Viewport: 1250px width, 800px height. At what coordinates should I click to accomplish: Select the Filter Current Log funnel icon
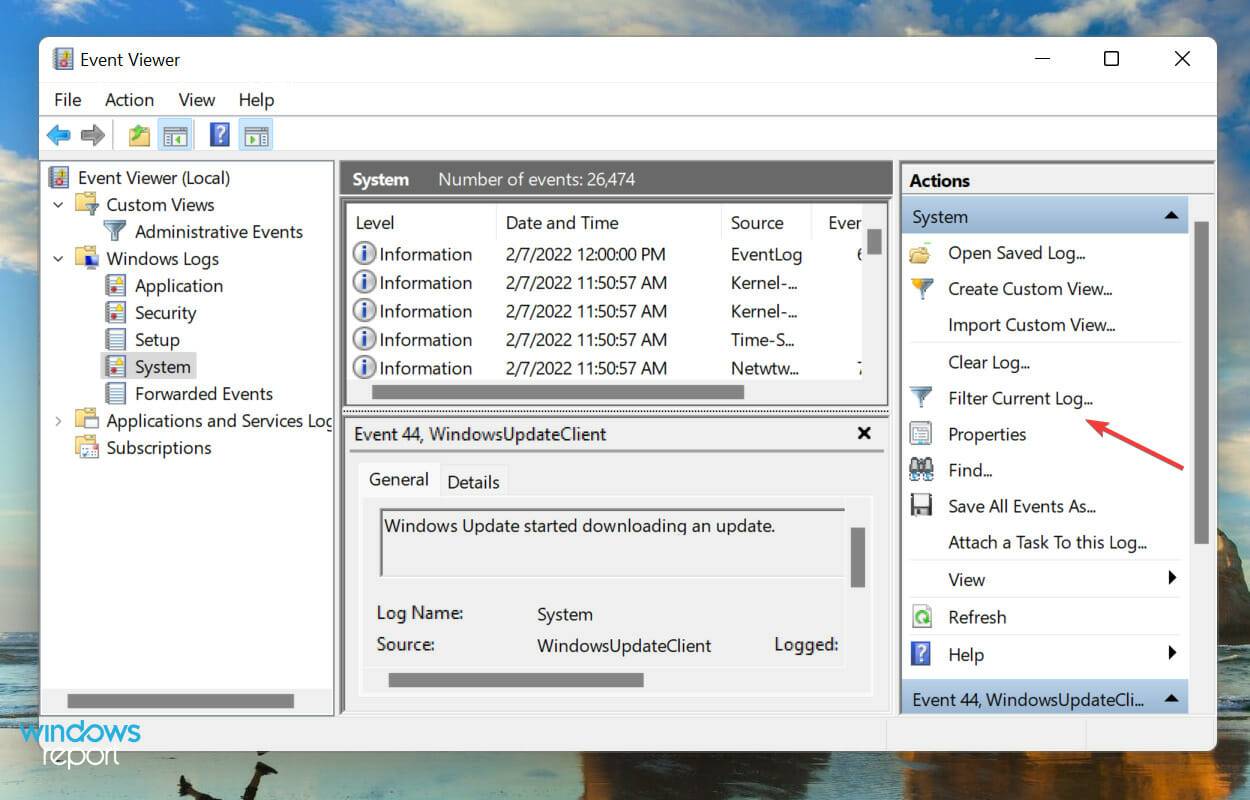[x=921, y=397]
